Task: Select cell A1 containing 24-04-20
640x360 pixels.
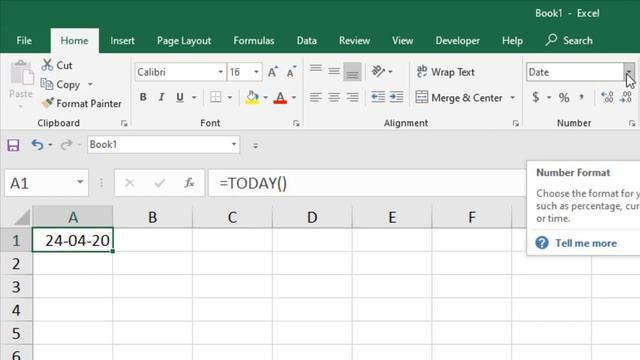Action: (73, 240)
